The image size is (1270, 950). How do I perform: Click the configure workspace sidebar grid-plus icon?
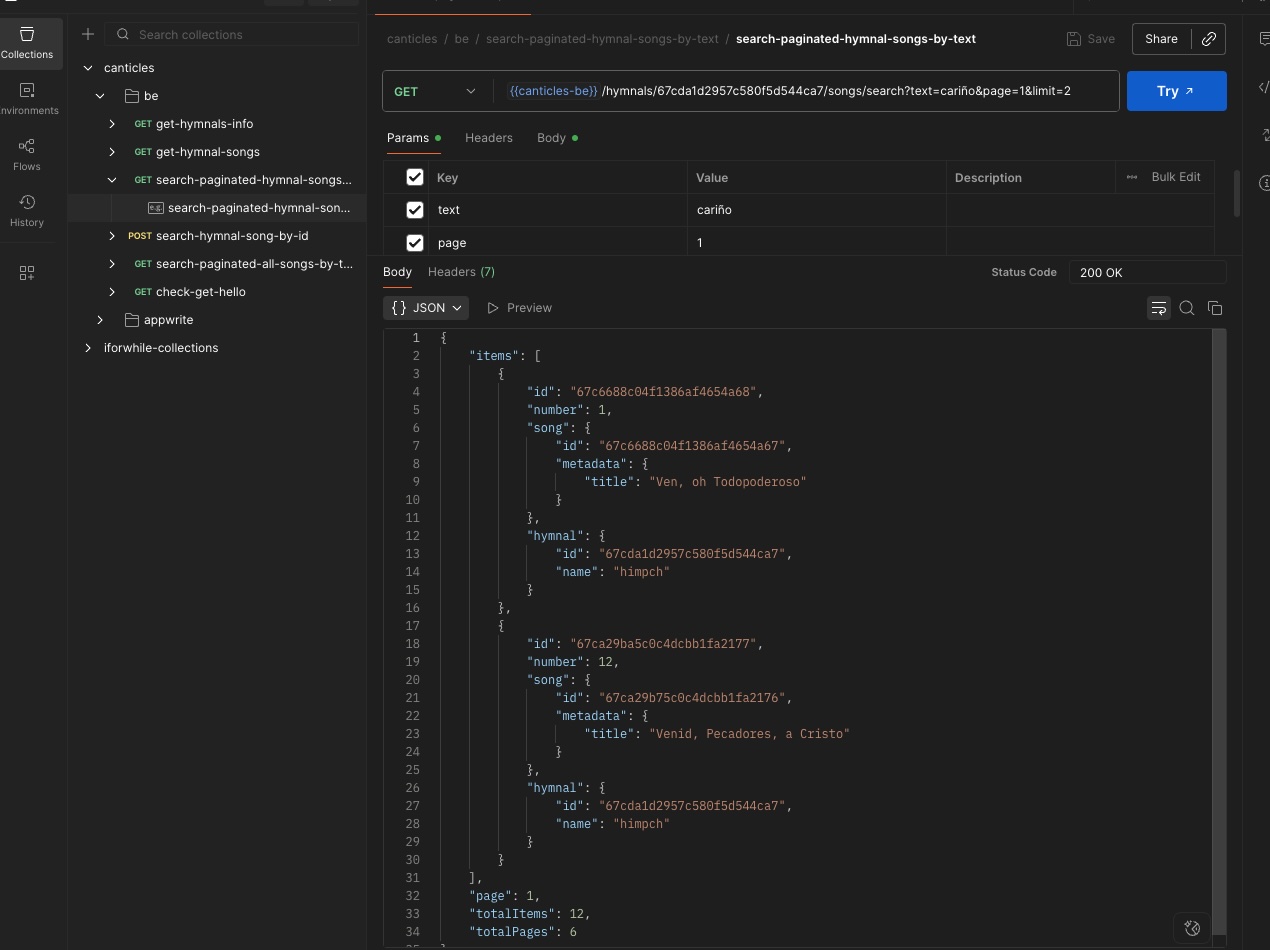(27, 273)
